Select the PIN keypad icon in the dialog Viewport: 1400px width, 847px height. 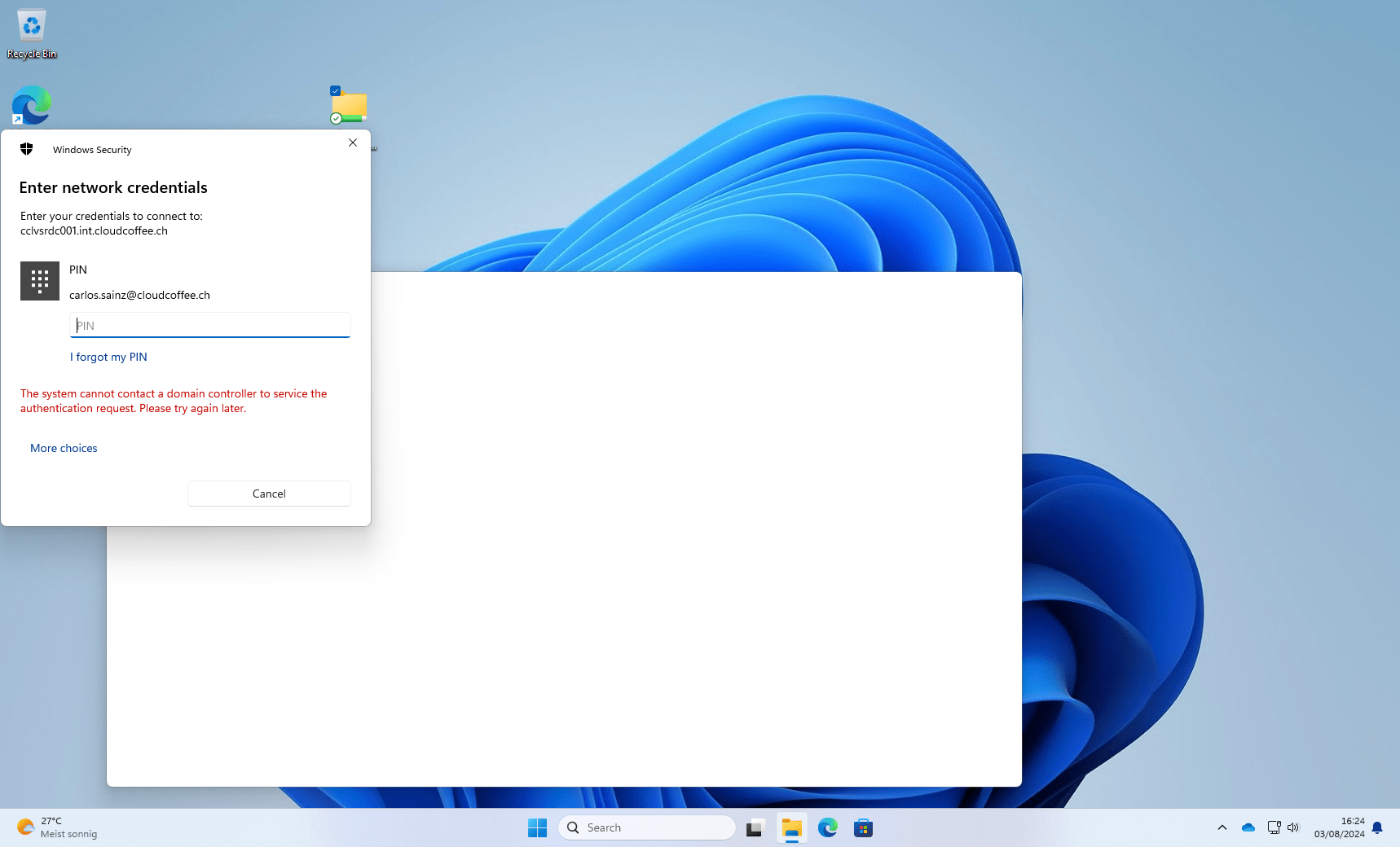(39, 280)
